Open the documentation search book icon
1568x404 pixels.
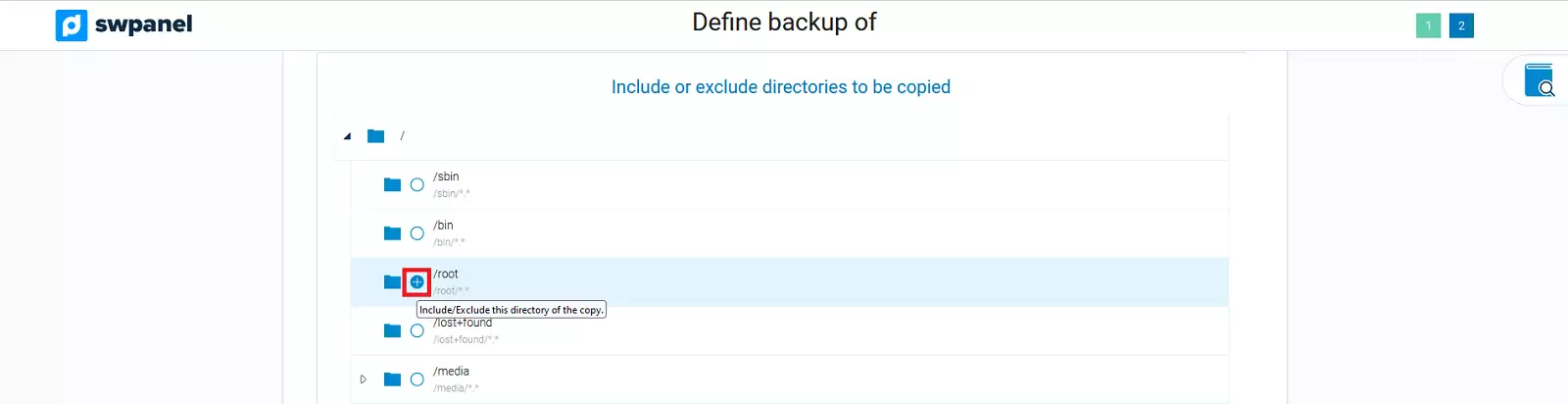pos(1539,80)
